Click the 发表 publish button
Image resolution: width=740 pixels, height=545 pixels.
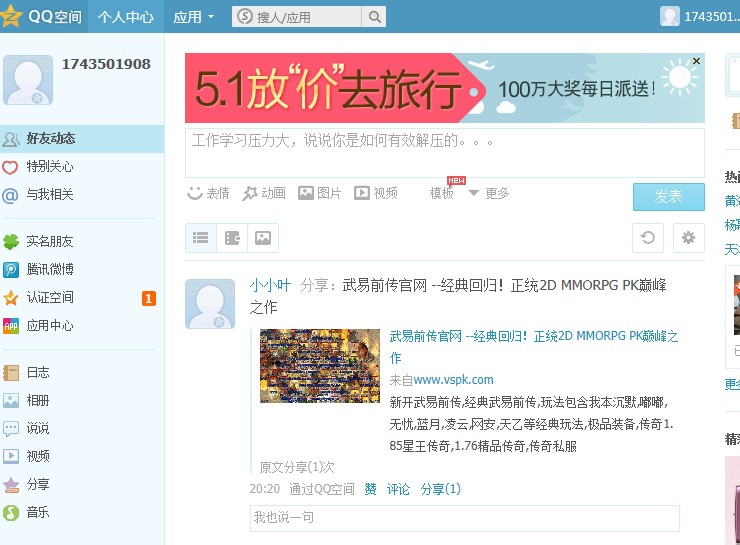(668, 196)
